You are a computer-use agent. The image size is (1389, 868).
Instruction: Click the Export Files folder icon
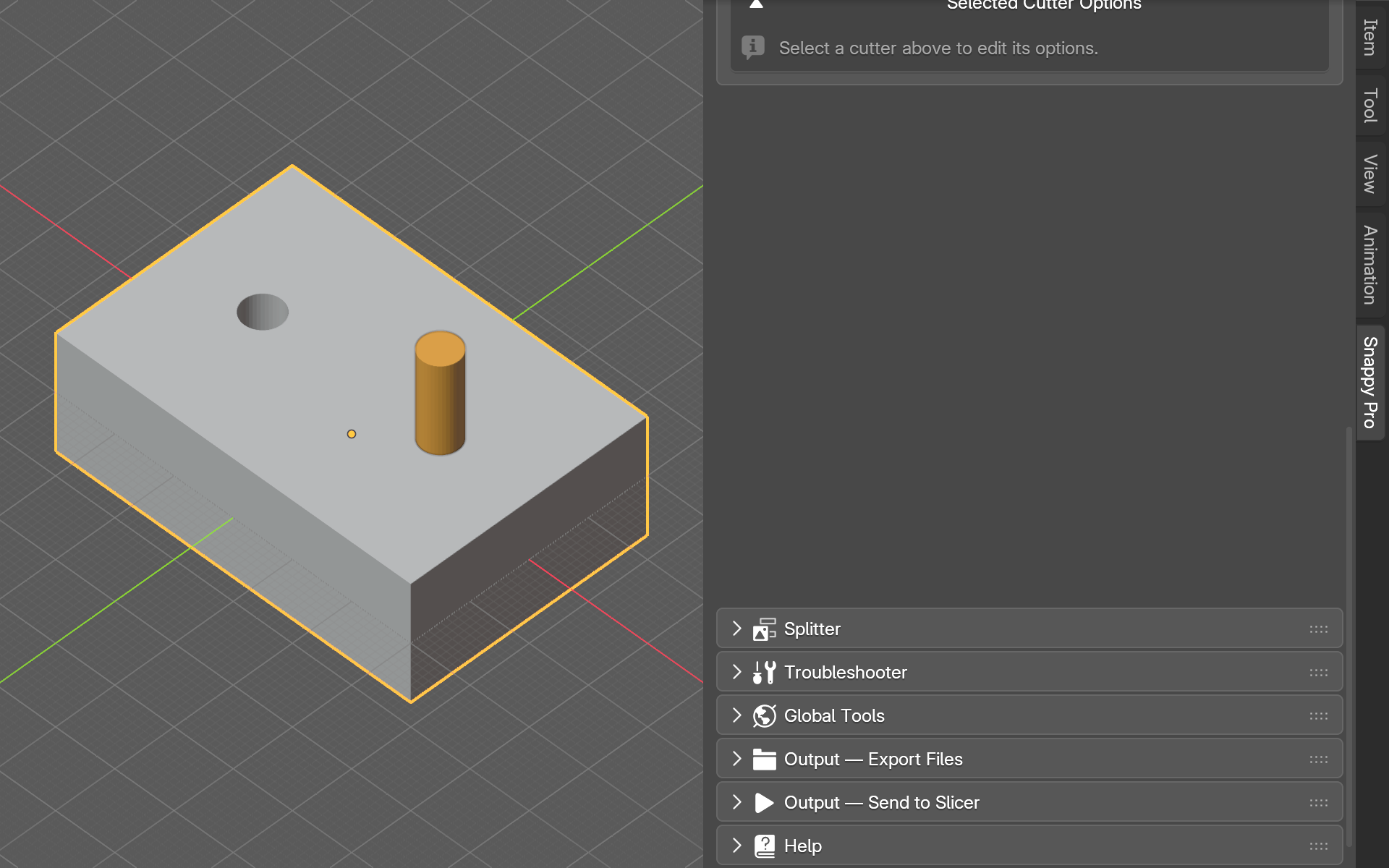click(x=764, y=759)
